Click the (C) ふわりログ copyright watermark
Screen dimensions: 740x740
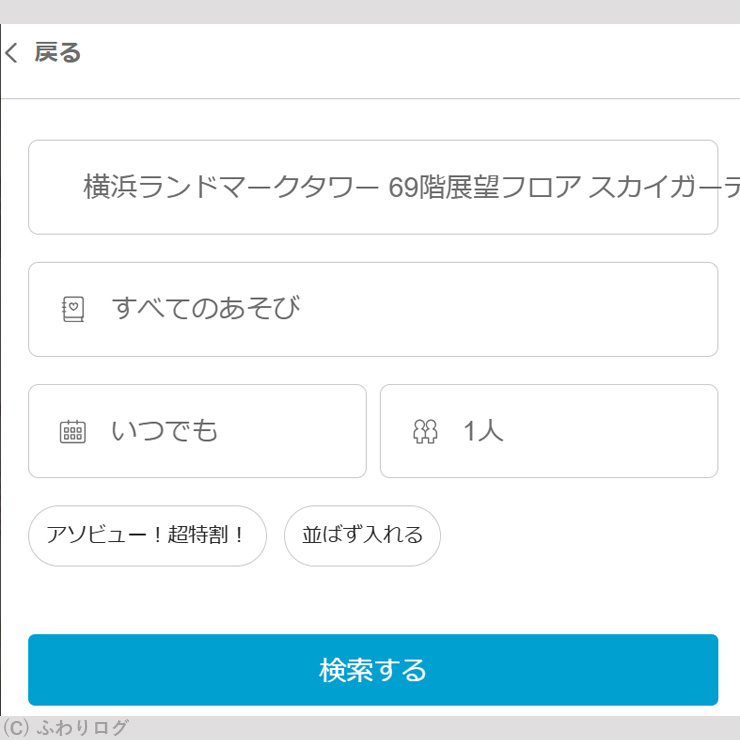point(66,728)
